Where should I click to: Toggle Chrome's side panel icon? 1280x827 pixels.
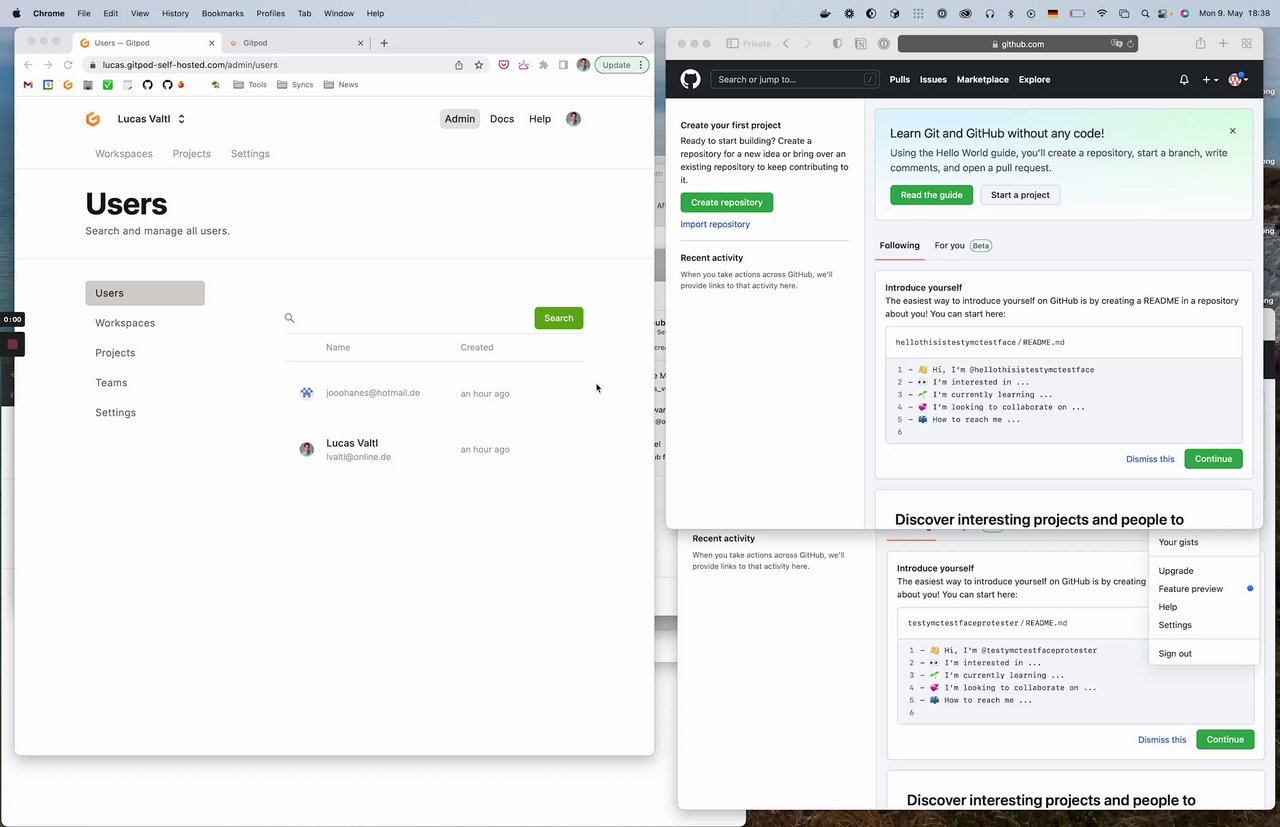coord(563,65)
